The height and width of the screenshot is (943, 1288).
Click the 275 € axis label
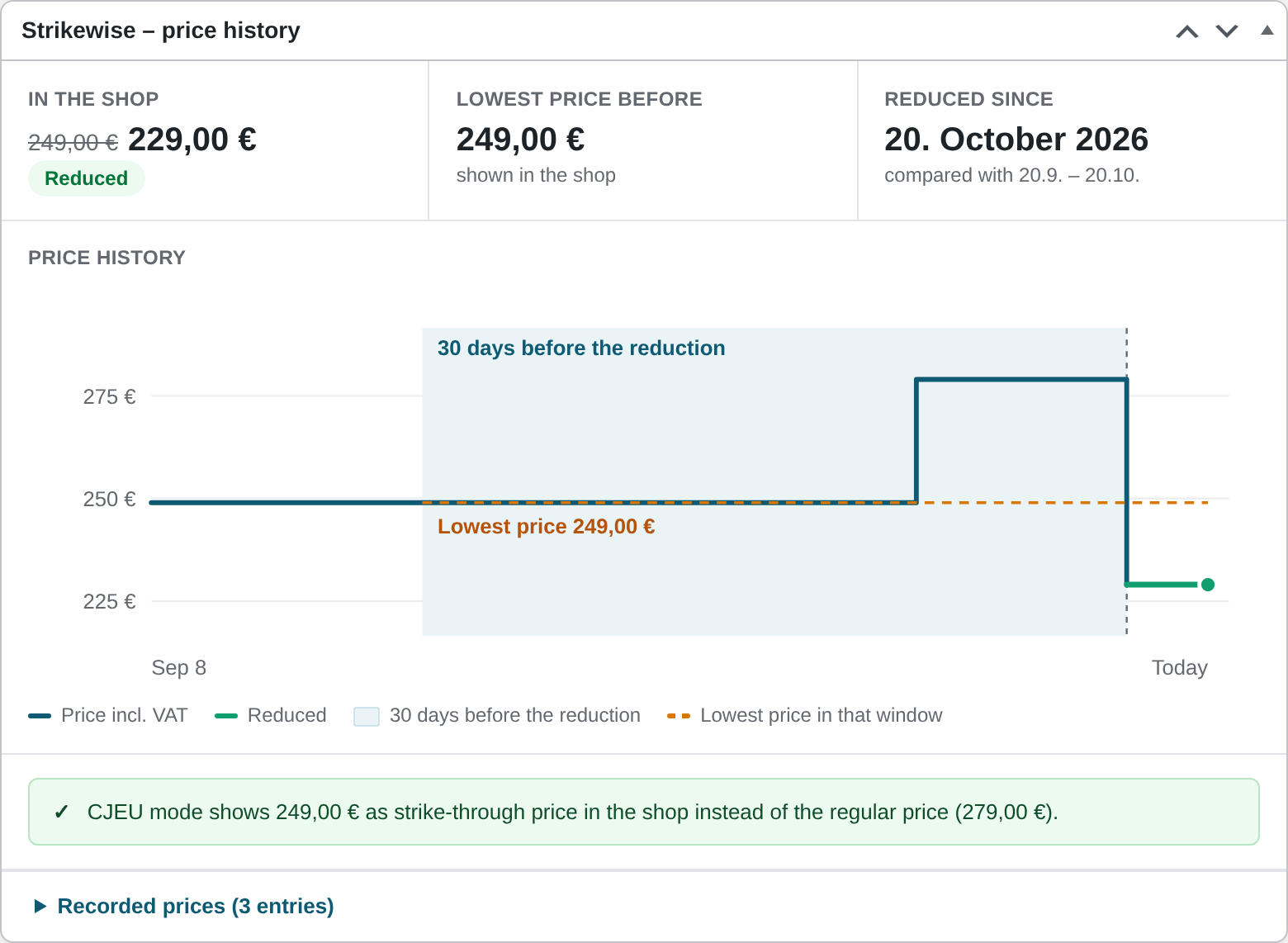click(109, 396)
